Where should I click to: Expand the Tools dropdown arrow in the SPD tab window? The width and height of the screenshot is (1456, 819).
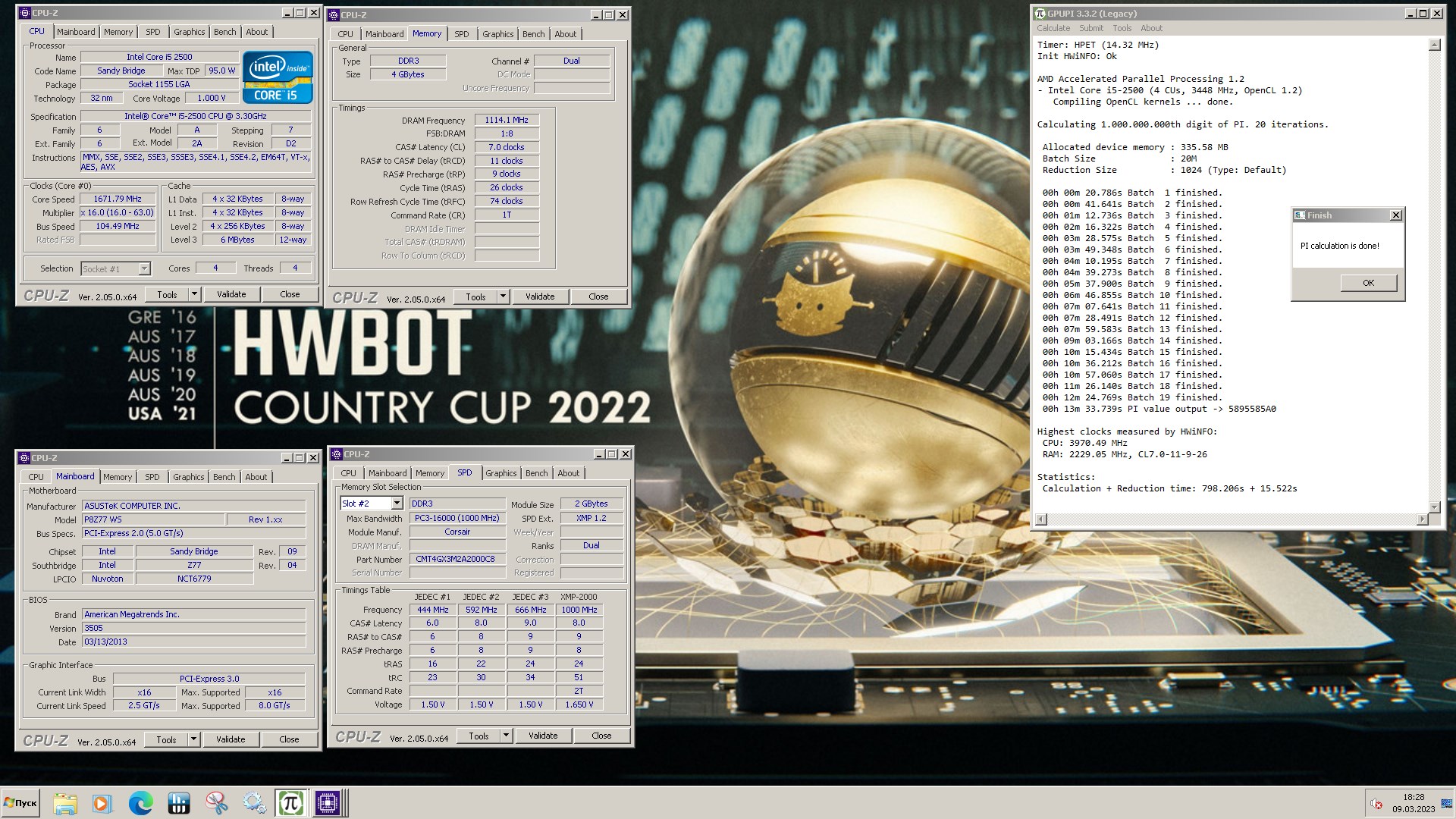(x=506, y=736)
